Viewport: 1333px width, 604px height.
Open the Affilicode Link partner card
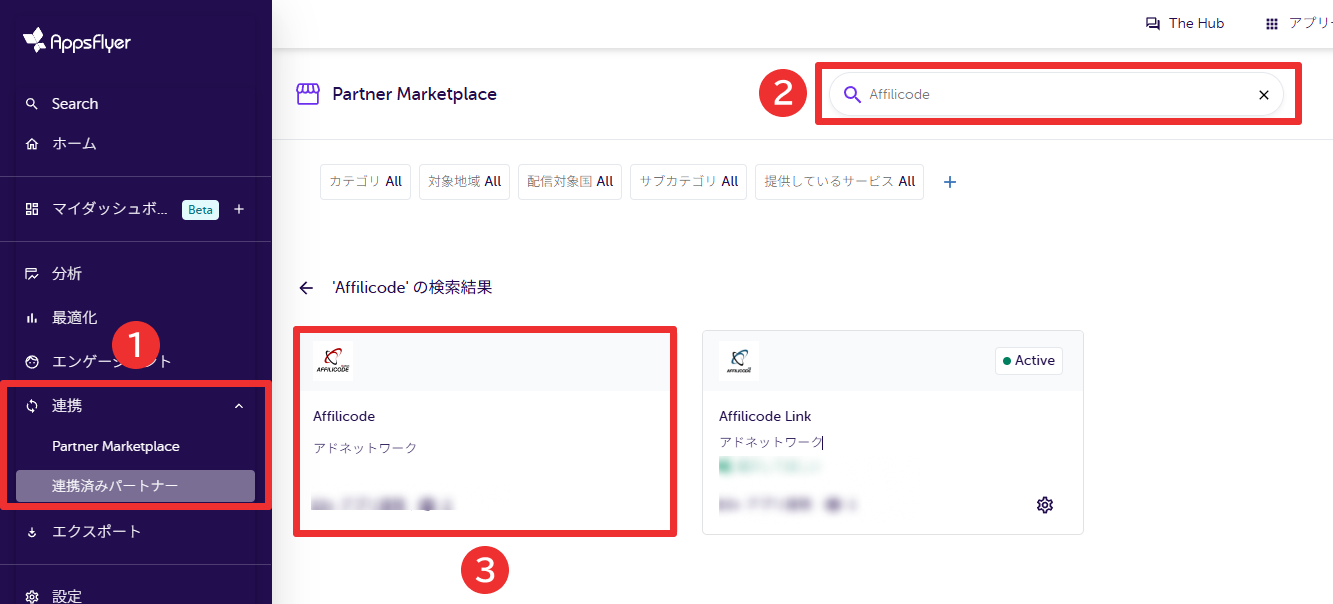coord(893,432)
